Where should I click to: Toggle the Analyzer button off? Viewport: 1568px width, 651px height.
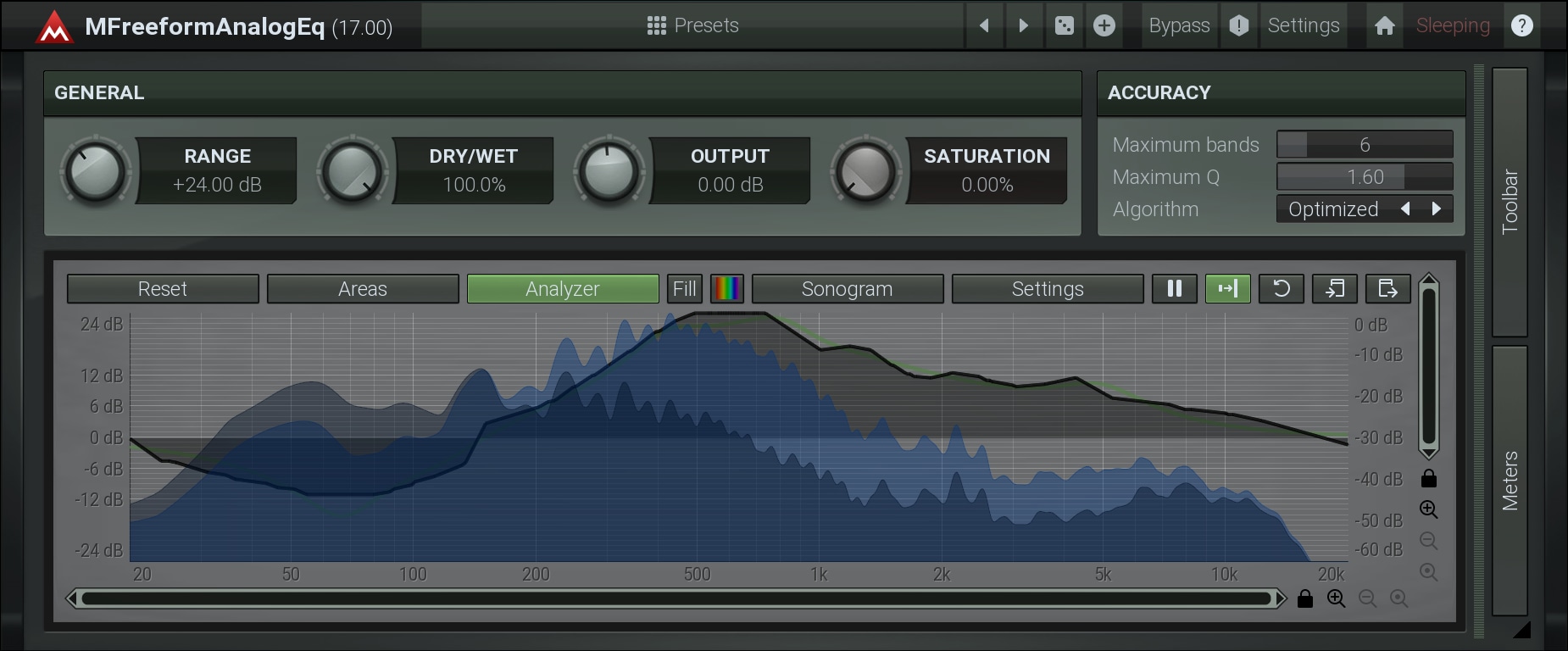click(562, 289)
